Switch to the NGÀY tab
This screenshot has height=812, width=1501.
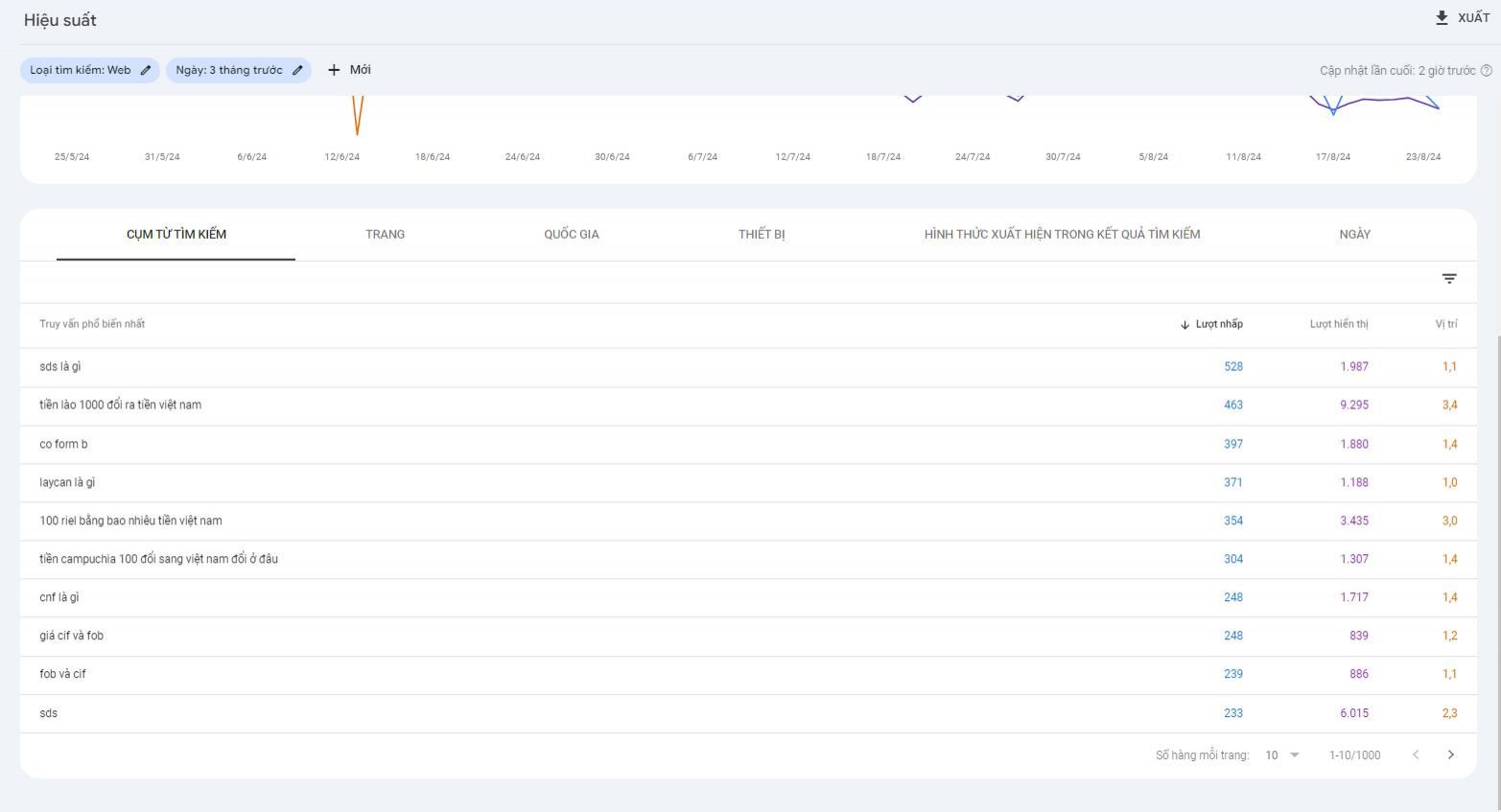(x=1354, y=234)
